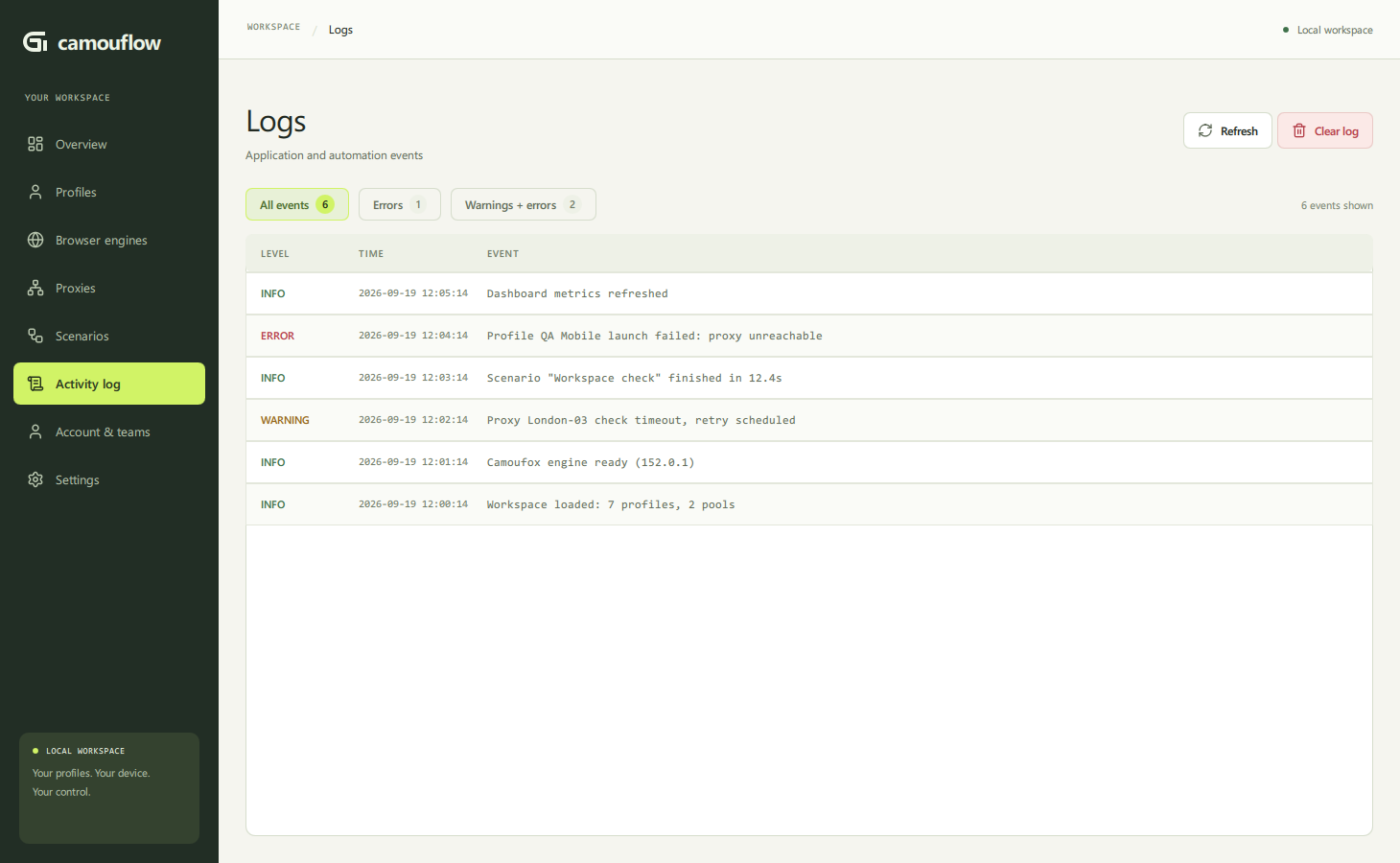Select the WARNING London-03 timeout row
Viewport: 1400px width, 863px height.
809,420
